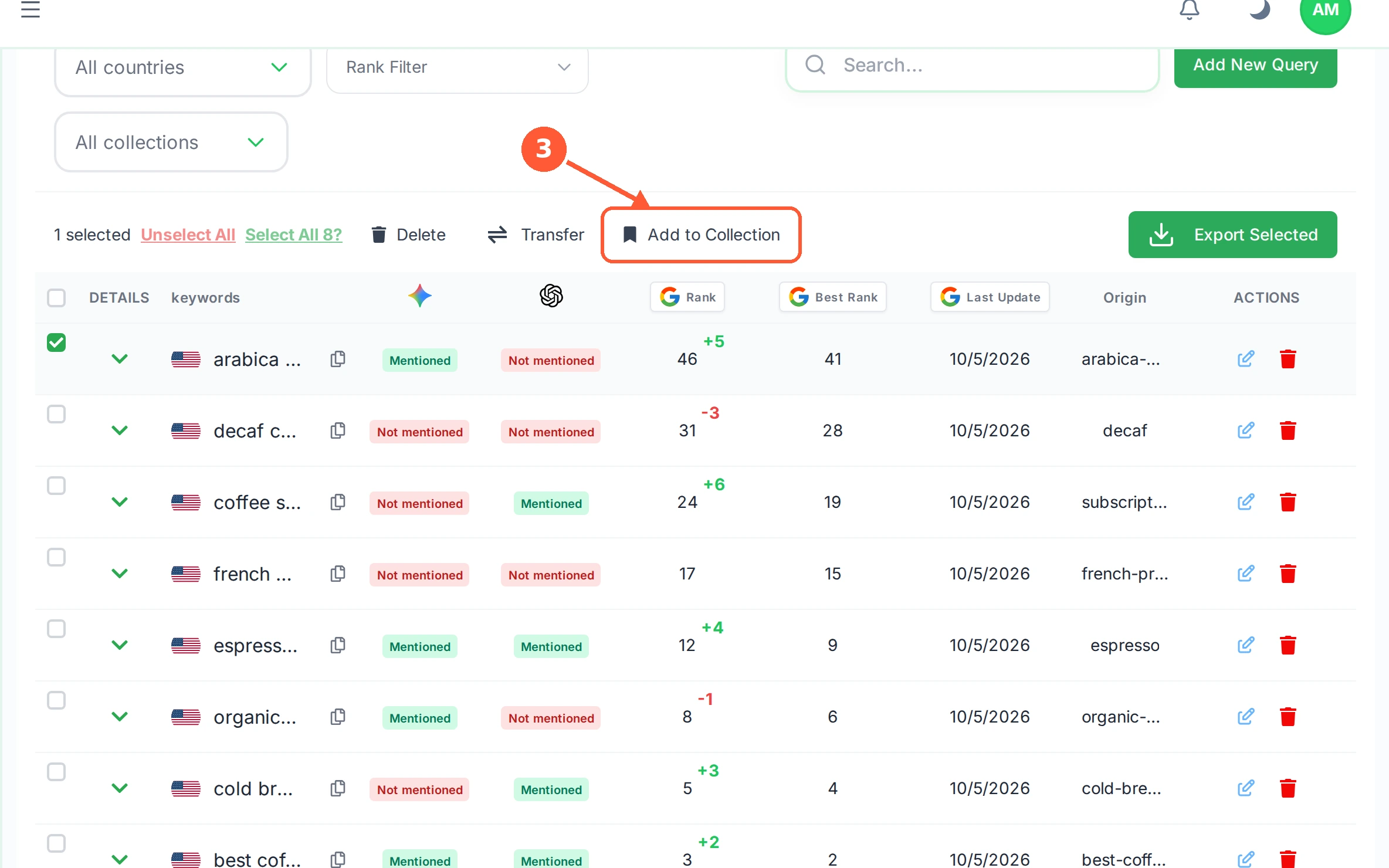This screenshot has width=1389, height=868.
Task: Click the Unselect All link
Action: tap(188, 235)
